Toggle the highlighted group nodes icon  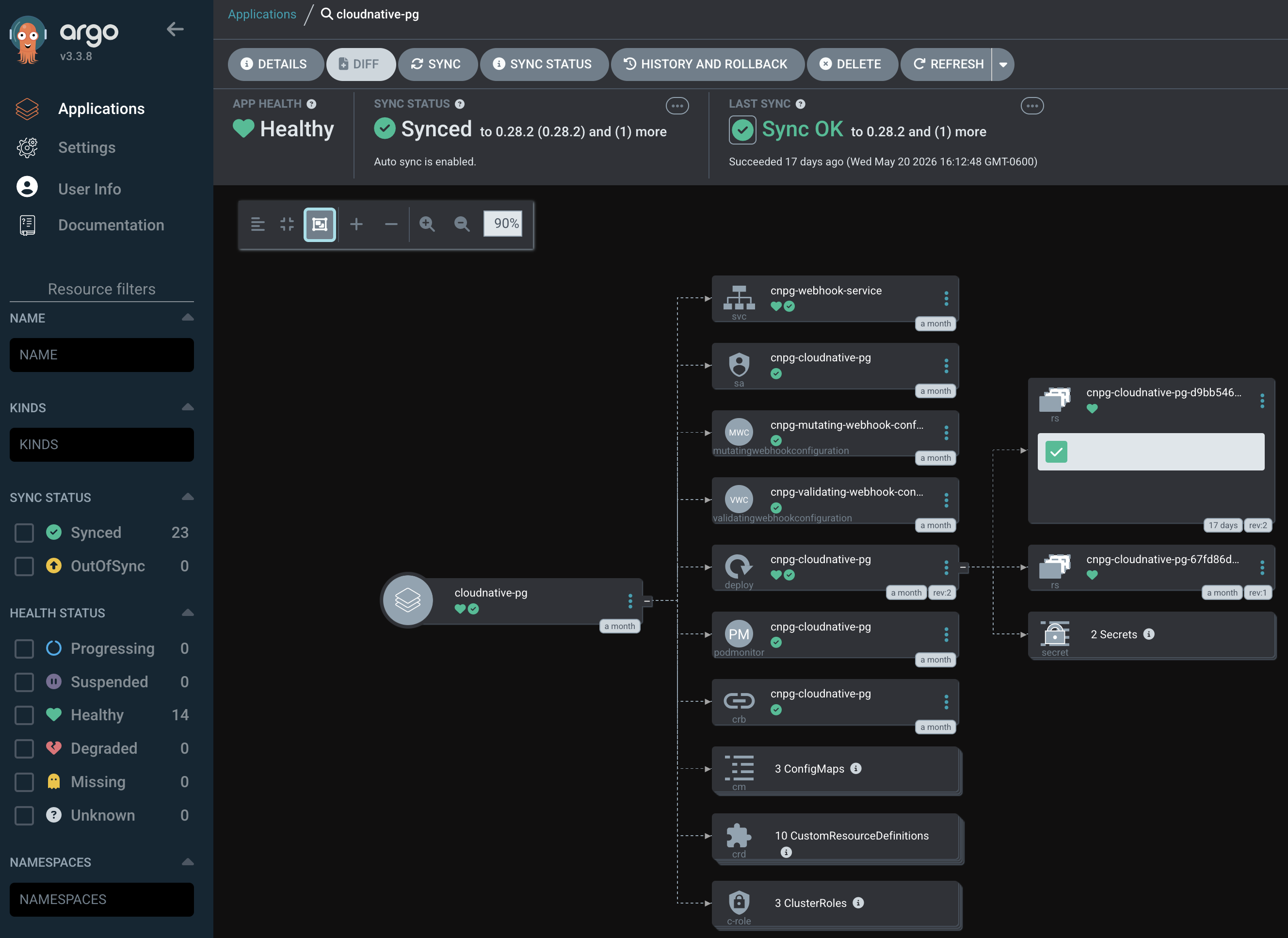320,225
